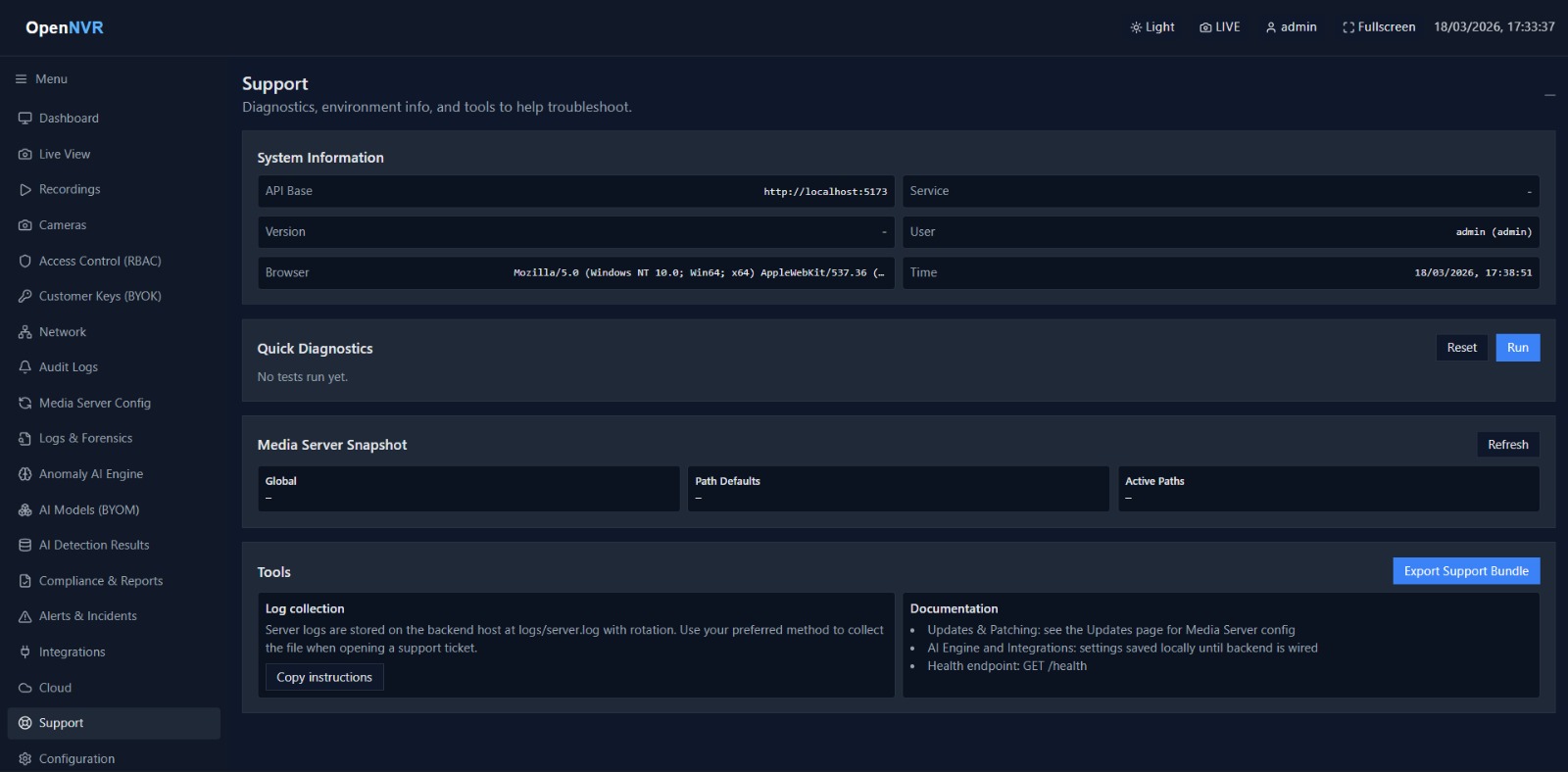Screen dimensions: 1568x772
Task: Click the hamburger Menu icon
Action: 21,79
